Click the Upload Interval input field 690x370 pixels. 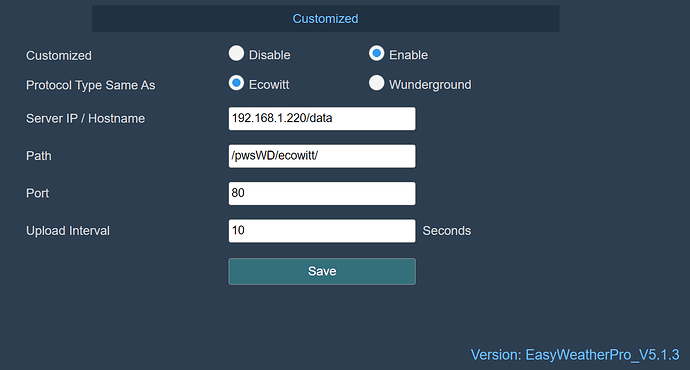[x=322, y=231]
